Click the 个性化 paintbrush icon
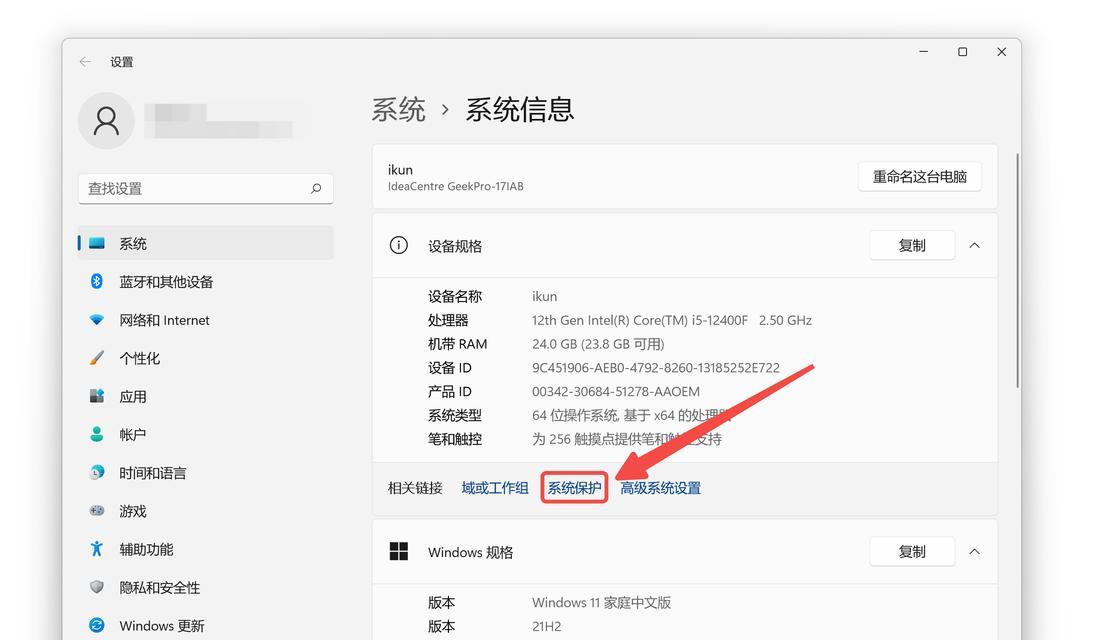The image size is (1096, 640). (96, 358)
